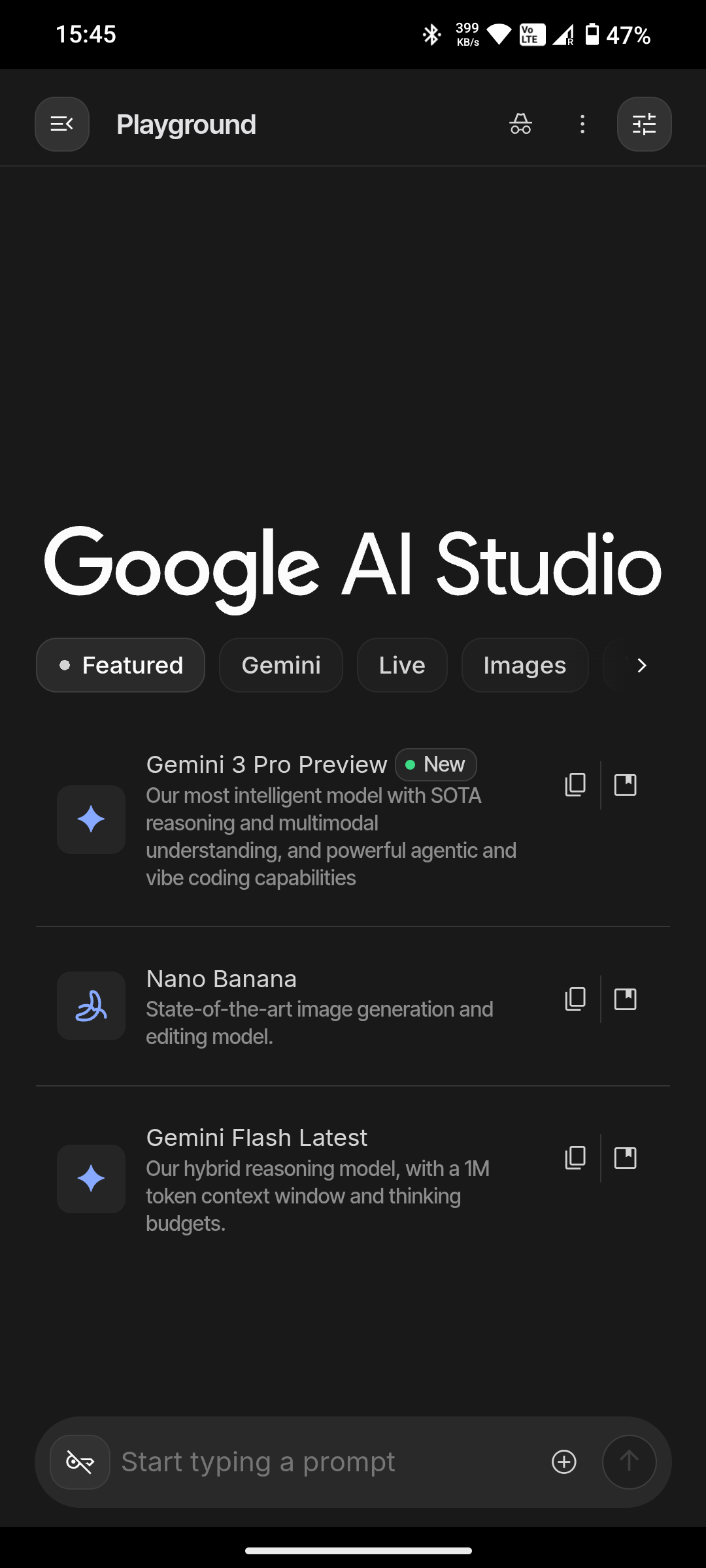Open Gemini 3 Pro Preview details icon
The width and height of the screenshot is (706, 1568).
tap(626, 785)
